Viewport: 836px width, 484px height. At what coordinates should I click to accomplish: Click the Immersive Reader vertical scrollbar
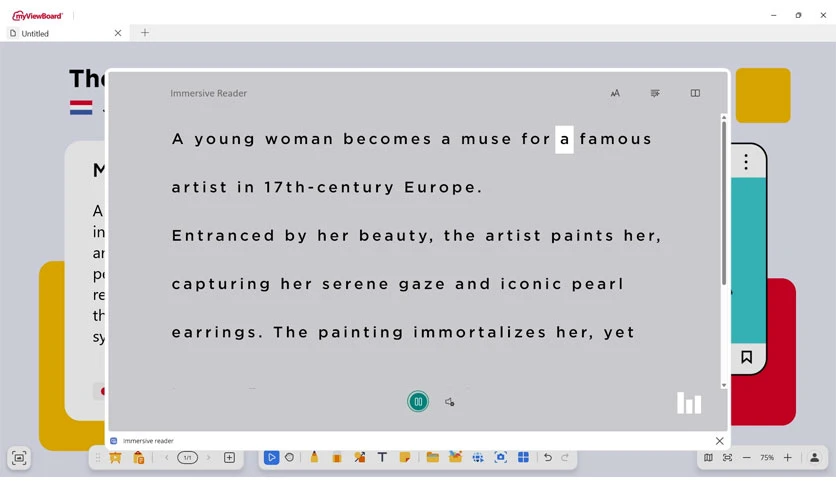724,203
